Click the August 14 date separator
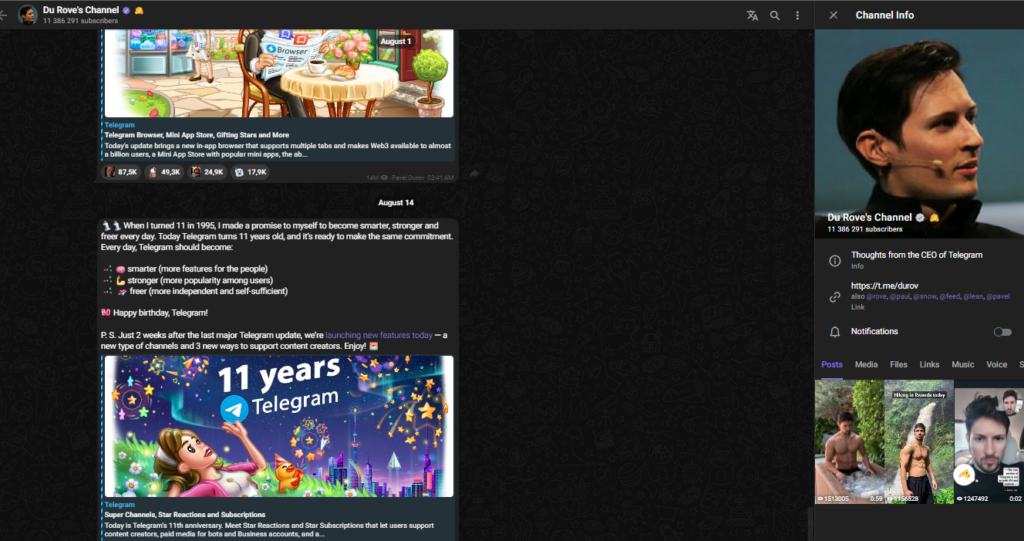Image resolution: width=1024 pixels, height=541 pixels. point(396,203)
